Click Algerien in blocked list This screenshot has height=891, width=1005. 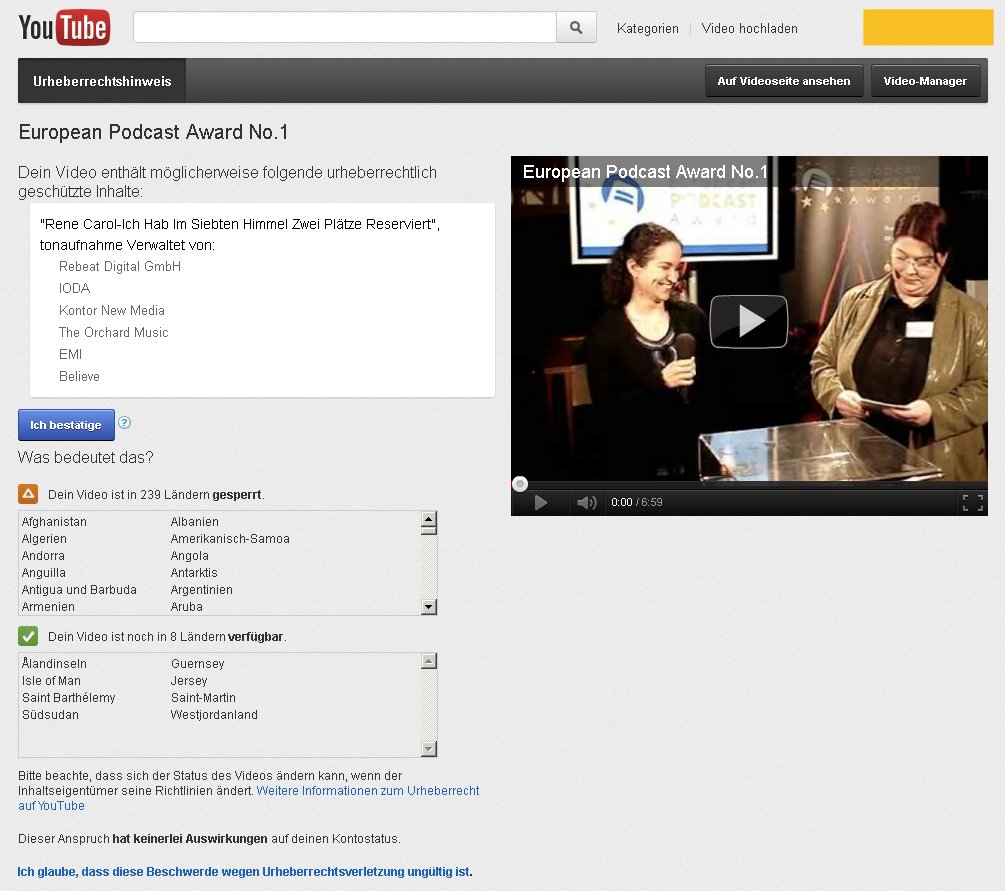[x=44, y=539]
